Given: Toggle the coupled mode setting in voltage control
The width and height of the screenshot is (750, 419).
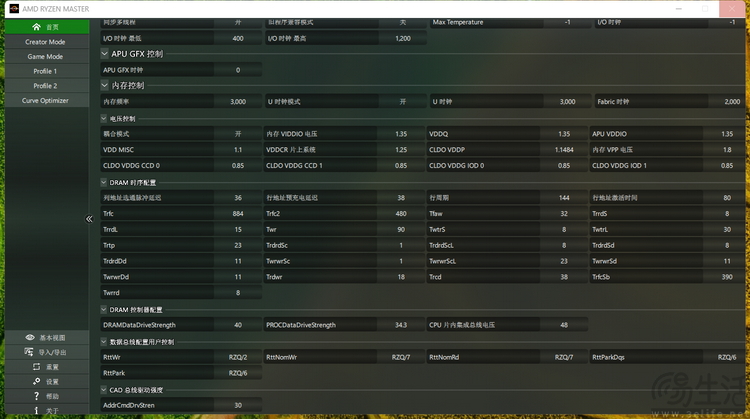Looking at the screenshot, I should (x=238, y=134).
